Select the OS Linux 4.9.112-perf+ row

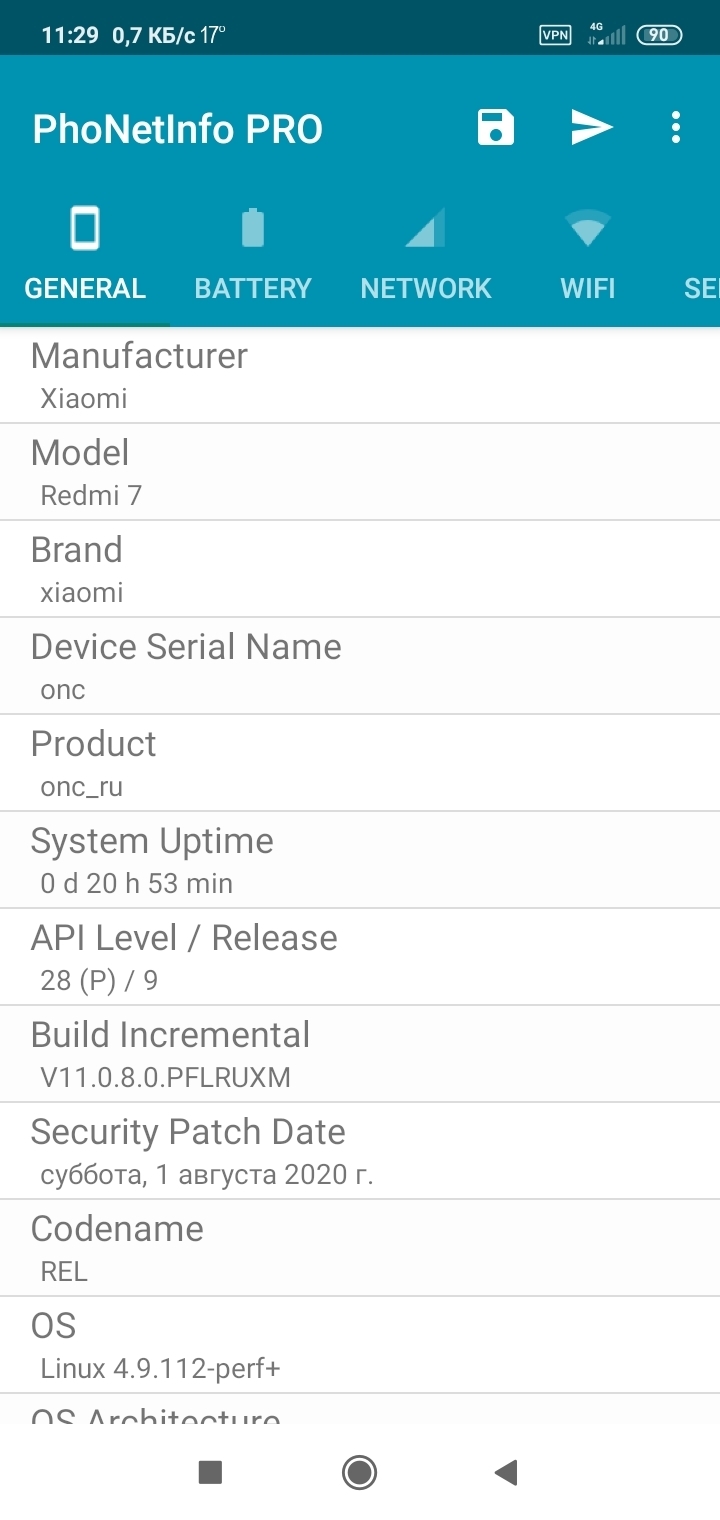[x=360, y=1345]
